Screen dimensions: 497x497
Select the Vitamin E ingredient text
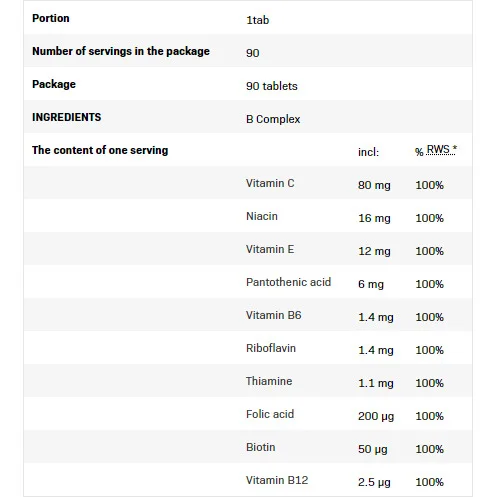point(270,249)
